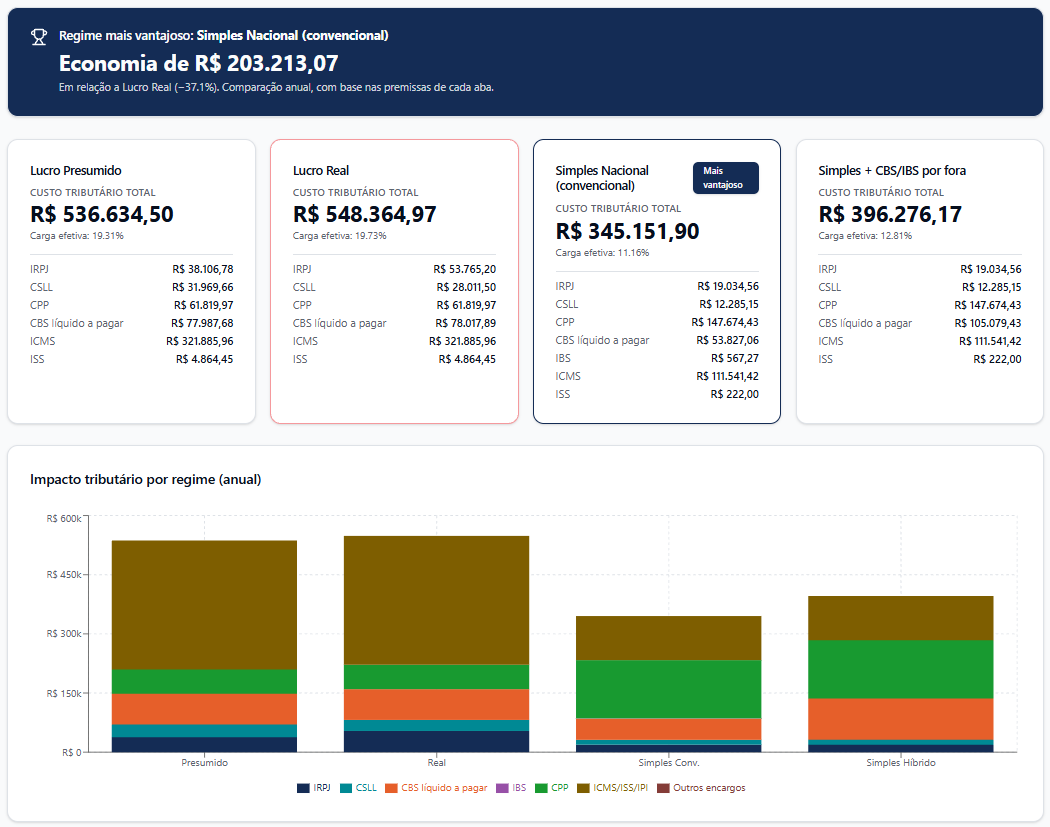The image size is (1050, 827).
Task: Click the 'R$ 600k' y-axis label
Action: tap(64, 519)
